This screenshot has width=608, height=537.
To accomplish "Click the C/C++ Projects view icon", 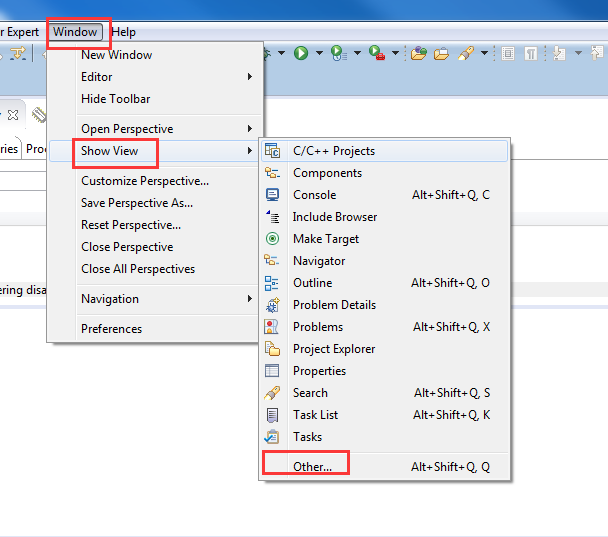I will 272,150.
